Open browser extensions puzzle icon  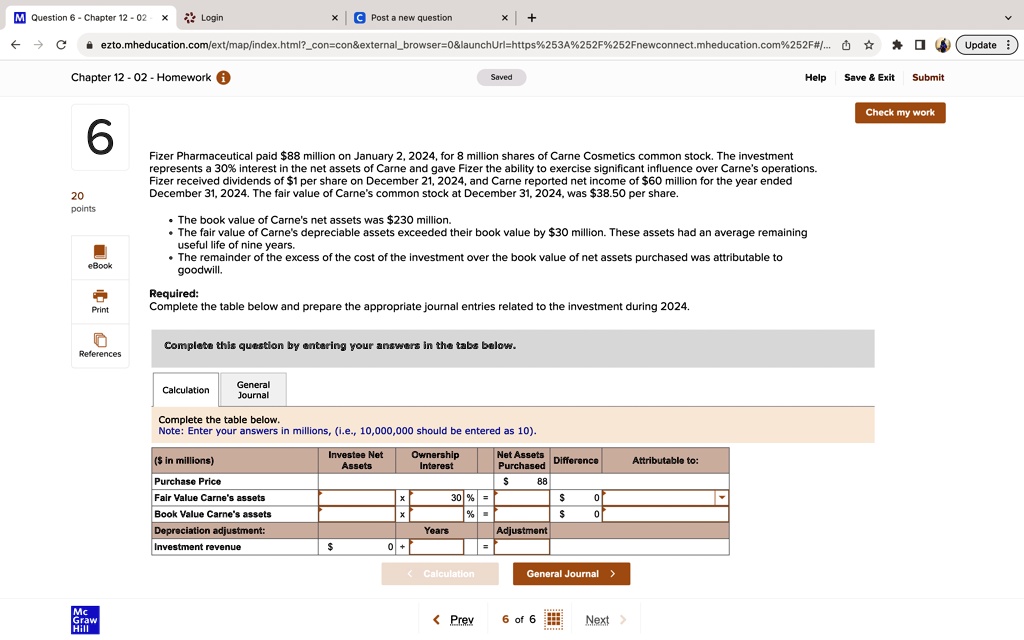897,45
